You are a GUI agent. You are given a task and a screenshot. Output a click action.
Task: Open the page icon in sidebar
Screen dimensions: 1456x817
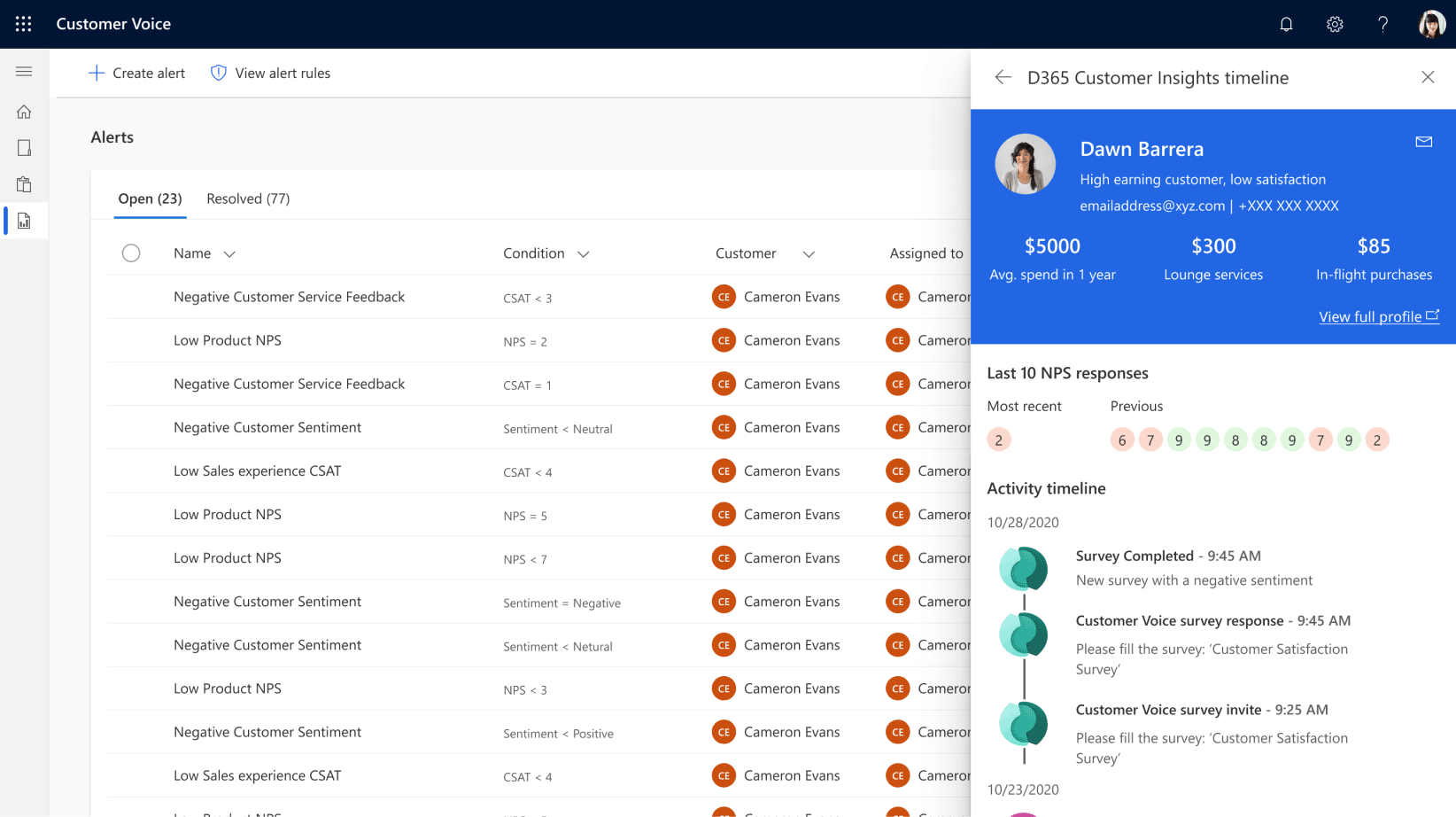pos(24,148)
